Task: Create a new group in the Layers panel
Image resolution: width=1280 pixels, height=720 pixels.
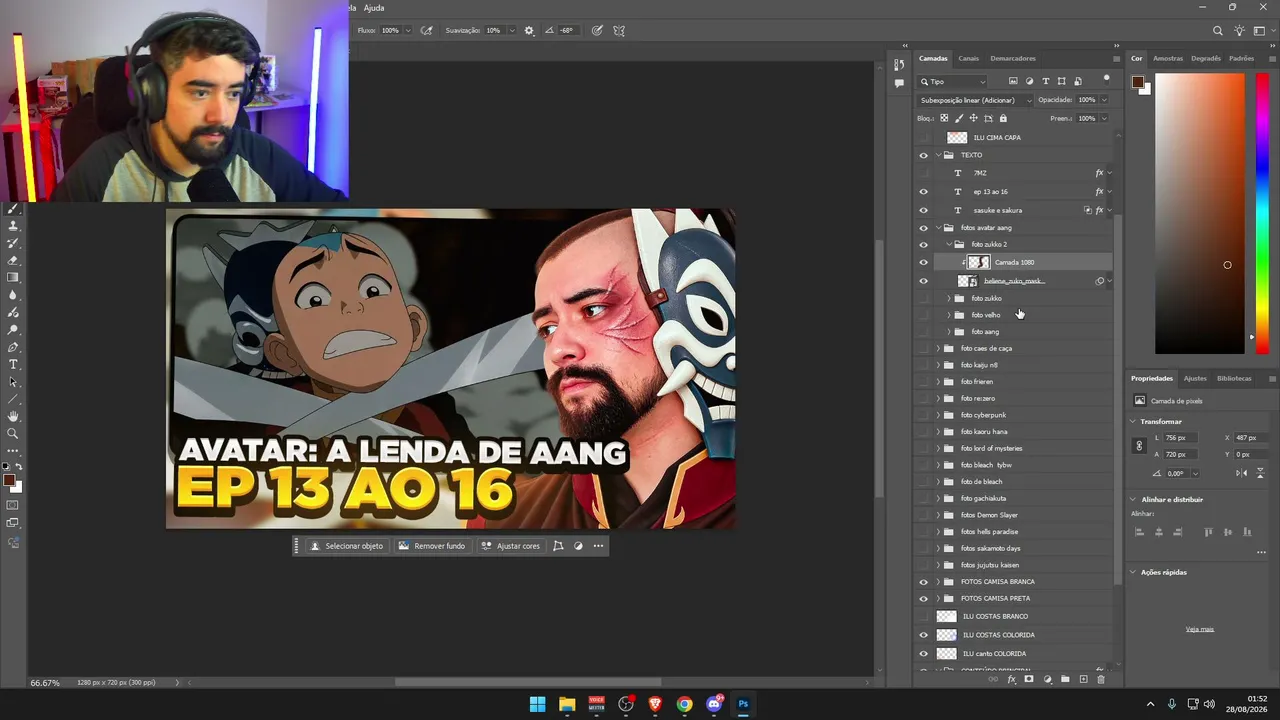Action: tap(1065, 679)
